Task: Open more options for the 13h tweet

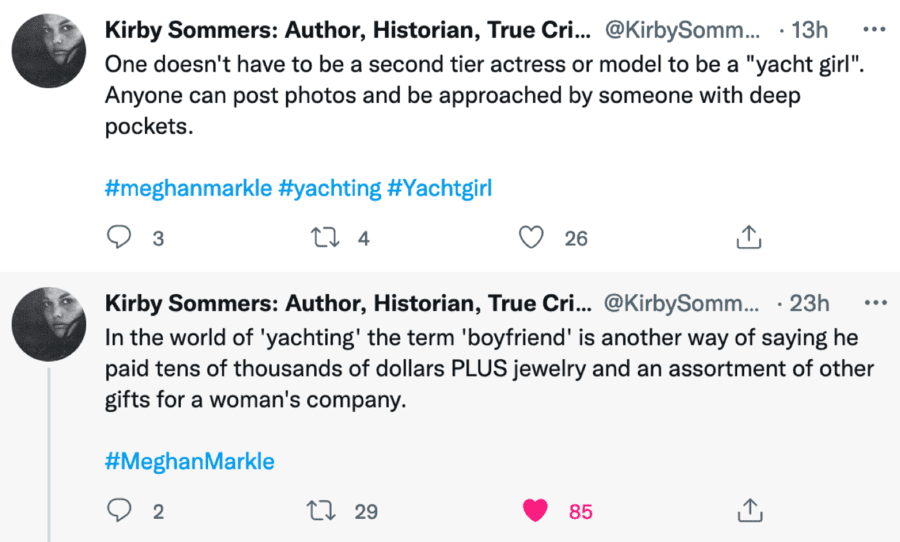Action: 875,29
